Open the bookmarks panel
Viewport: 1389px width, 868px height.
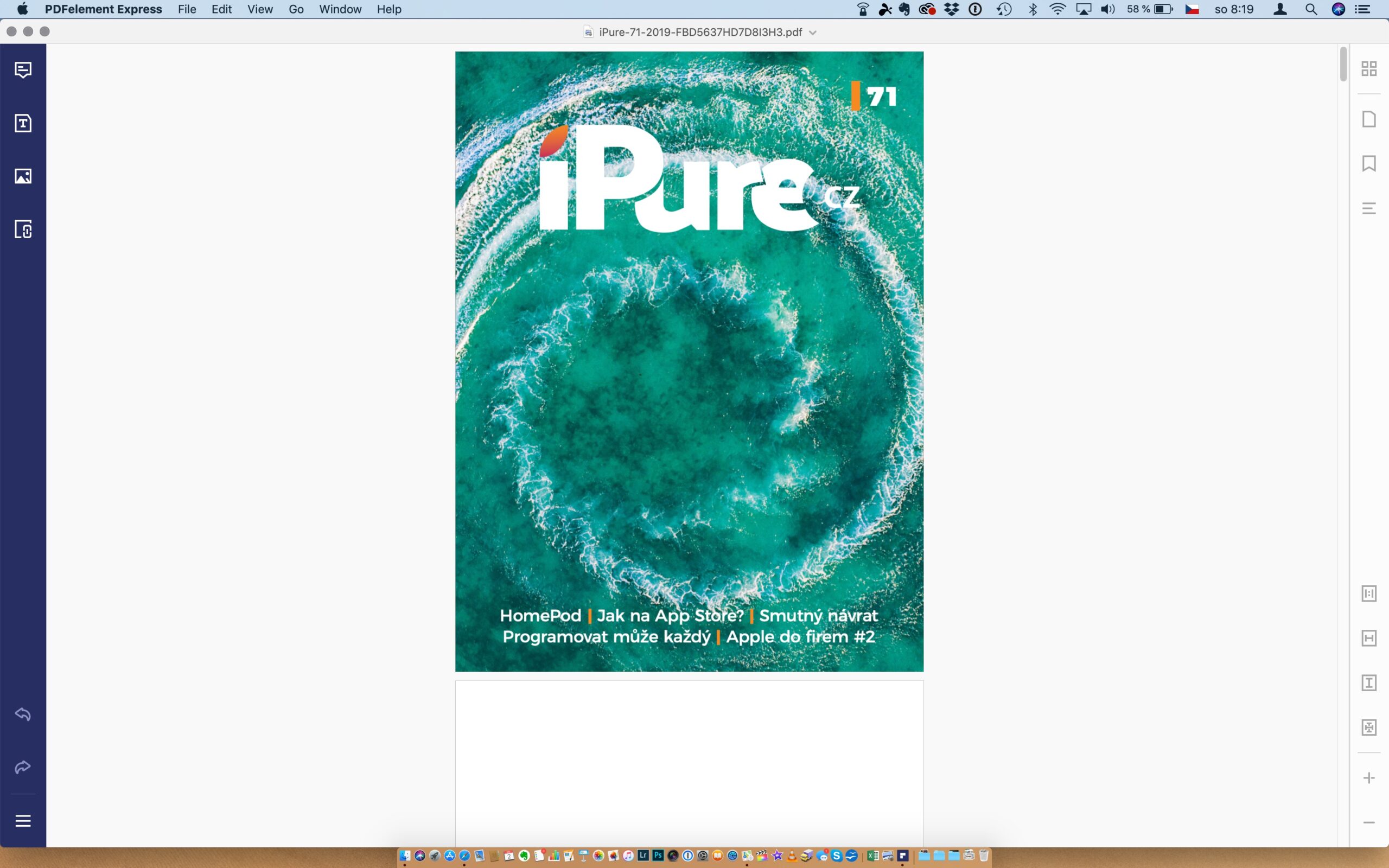click(x=1369, y=164)
